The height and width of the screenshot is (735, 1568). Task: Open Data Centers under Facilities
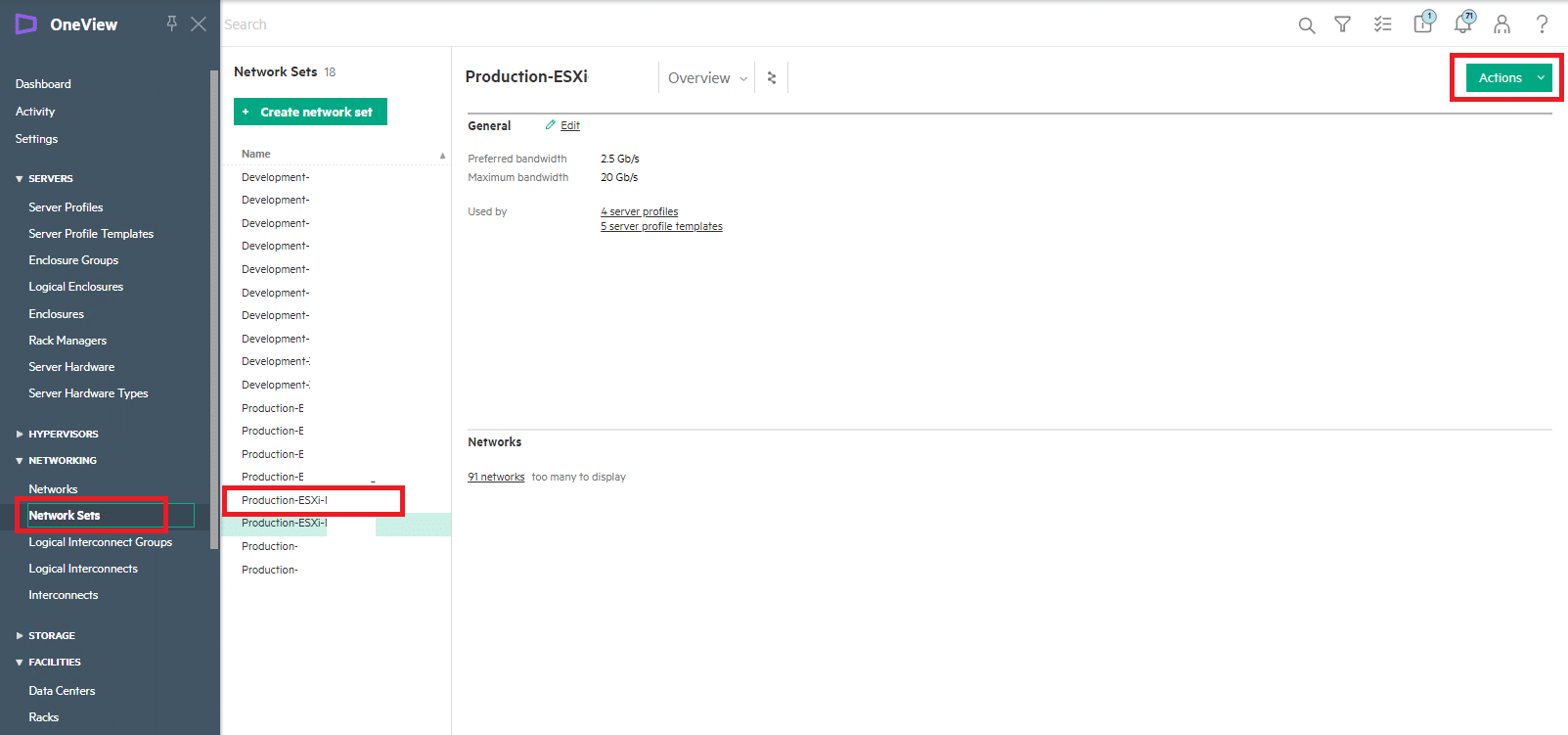62,691
